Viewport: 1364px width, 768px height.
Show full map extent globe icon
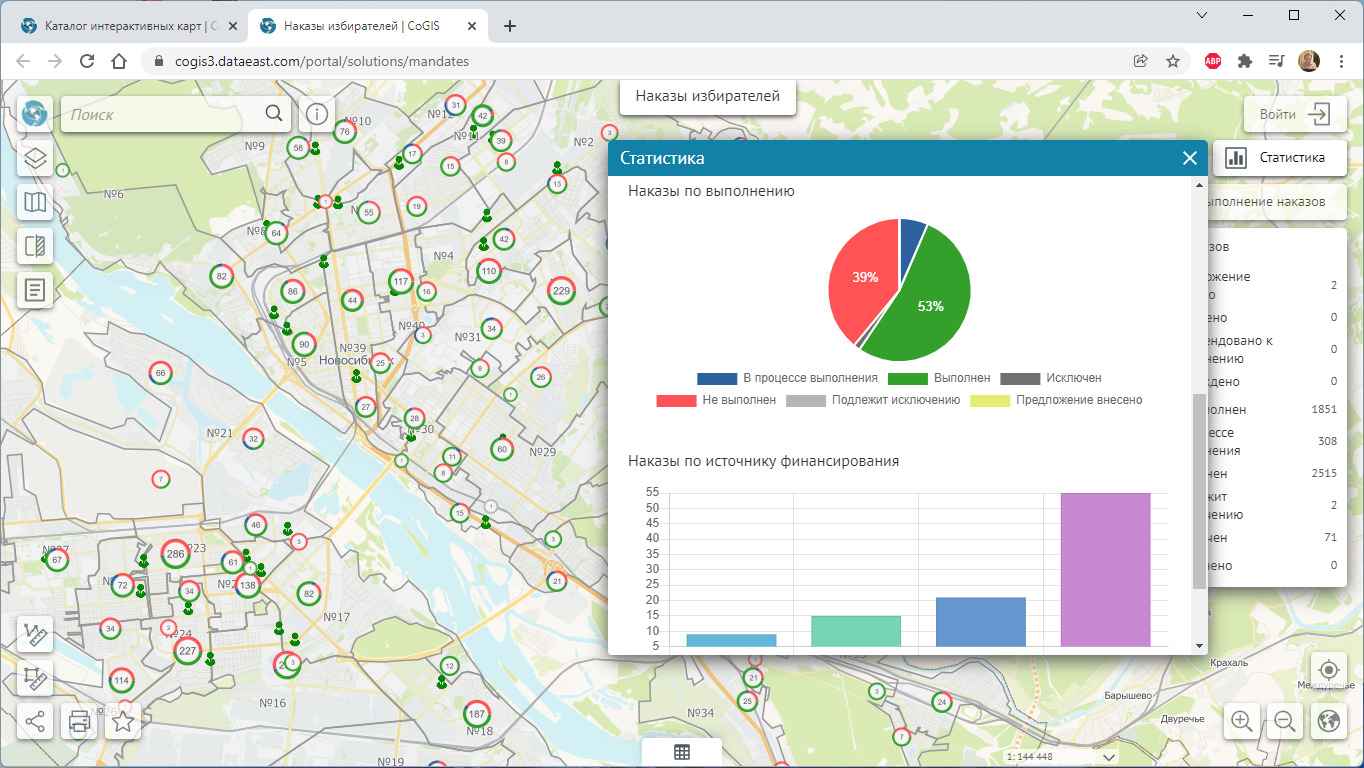tap(1329, 720)
